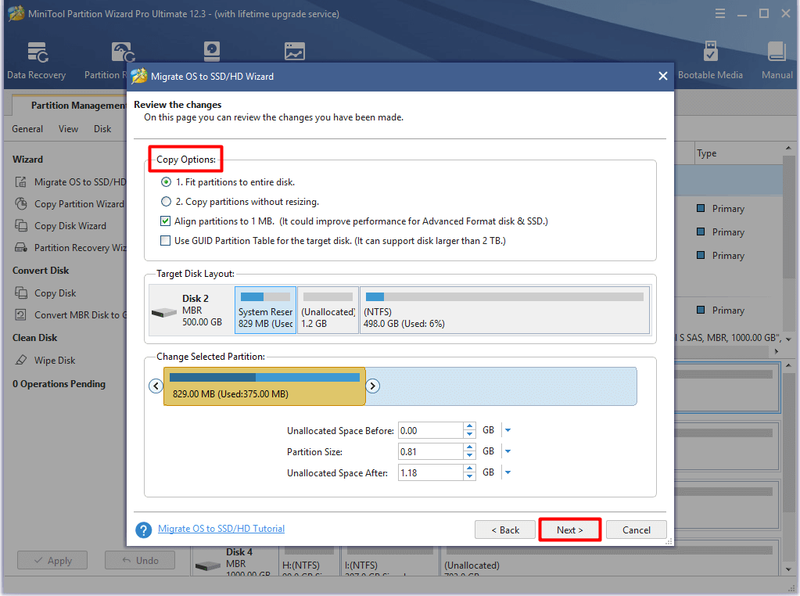The image size is (800, 596).
Task: Open the Disk menu
Action: [x=102, y=129]
